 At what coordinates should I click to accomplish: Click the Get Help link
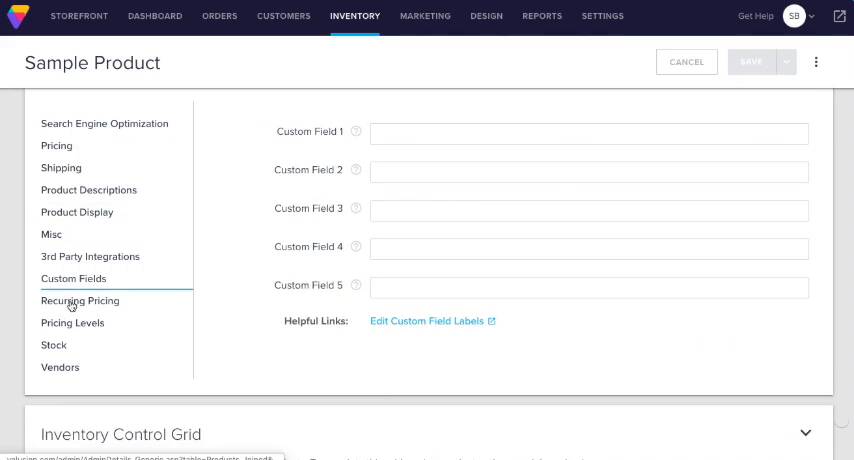click(x=755, y=16)
